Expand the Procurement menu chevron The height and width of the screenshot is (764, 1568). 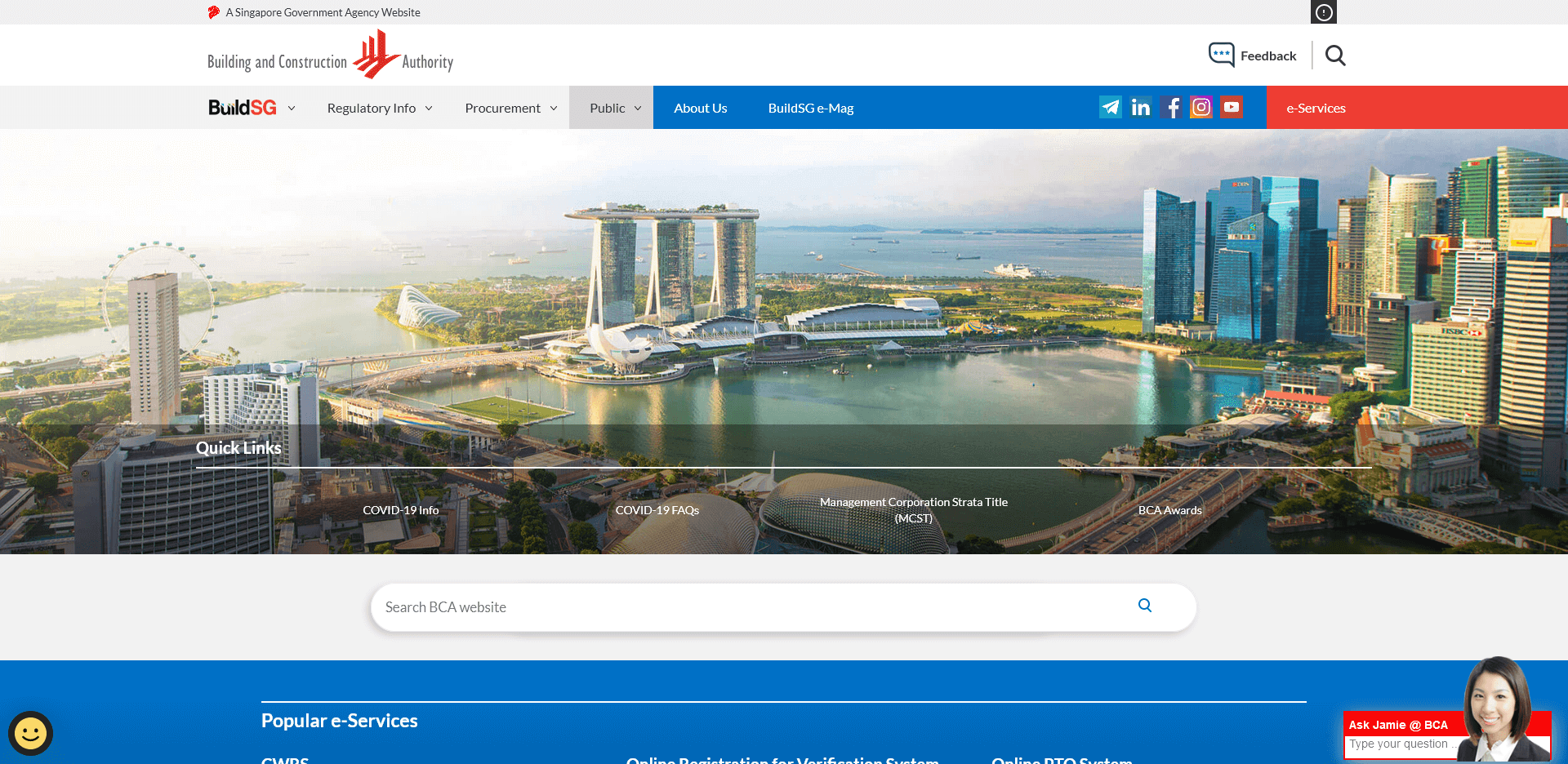click(555, 107)
